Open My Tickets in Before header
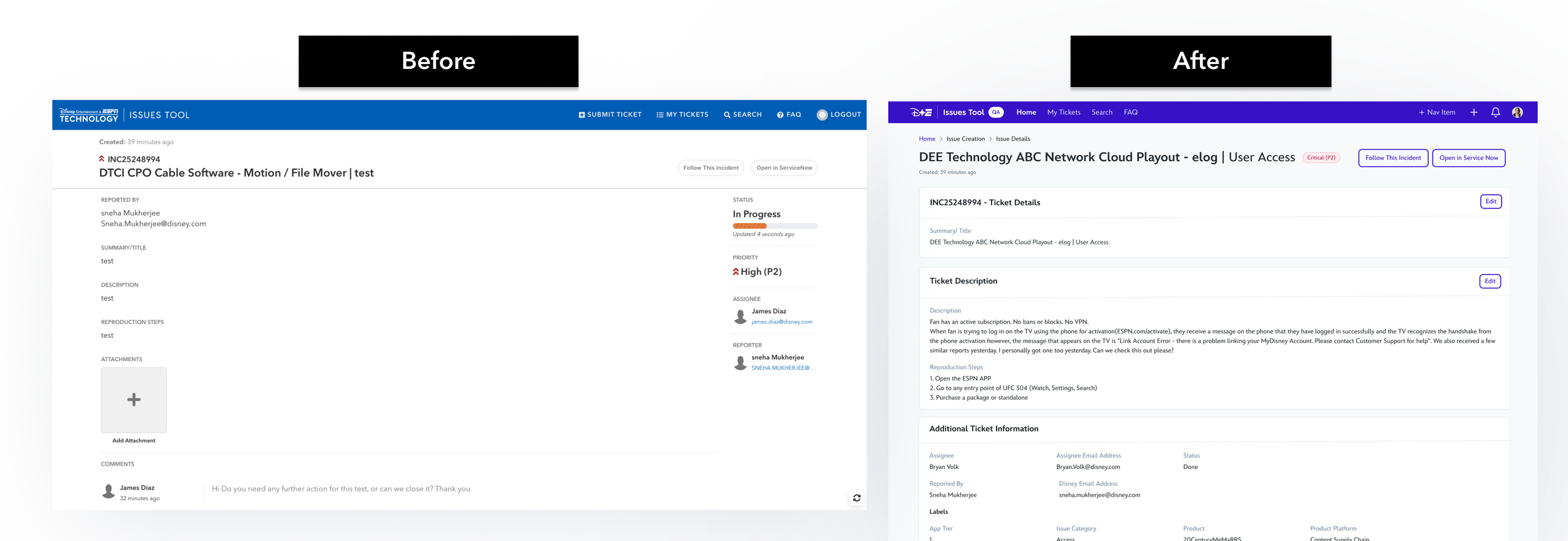This screenshot has height=541, width=1568. coord(682,115)
